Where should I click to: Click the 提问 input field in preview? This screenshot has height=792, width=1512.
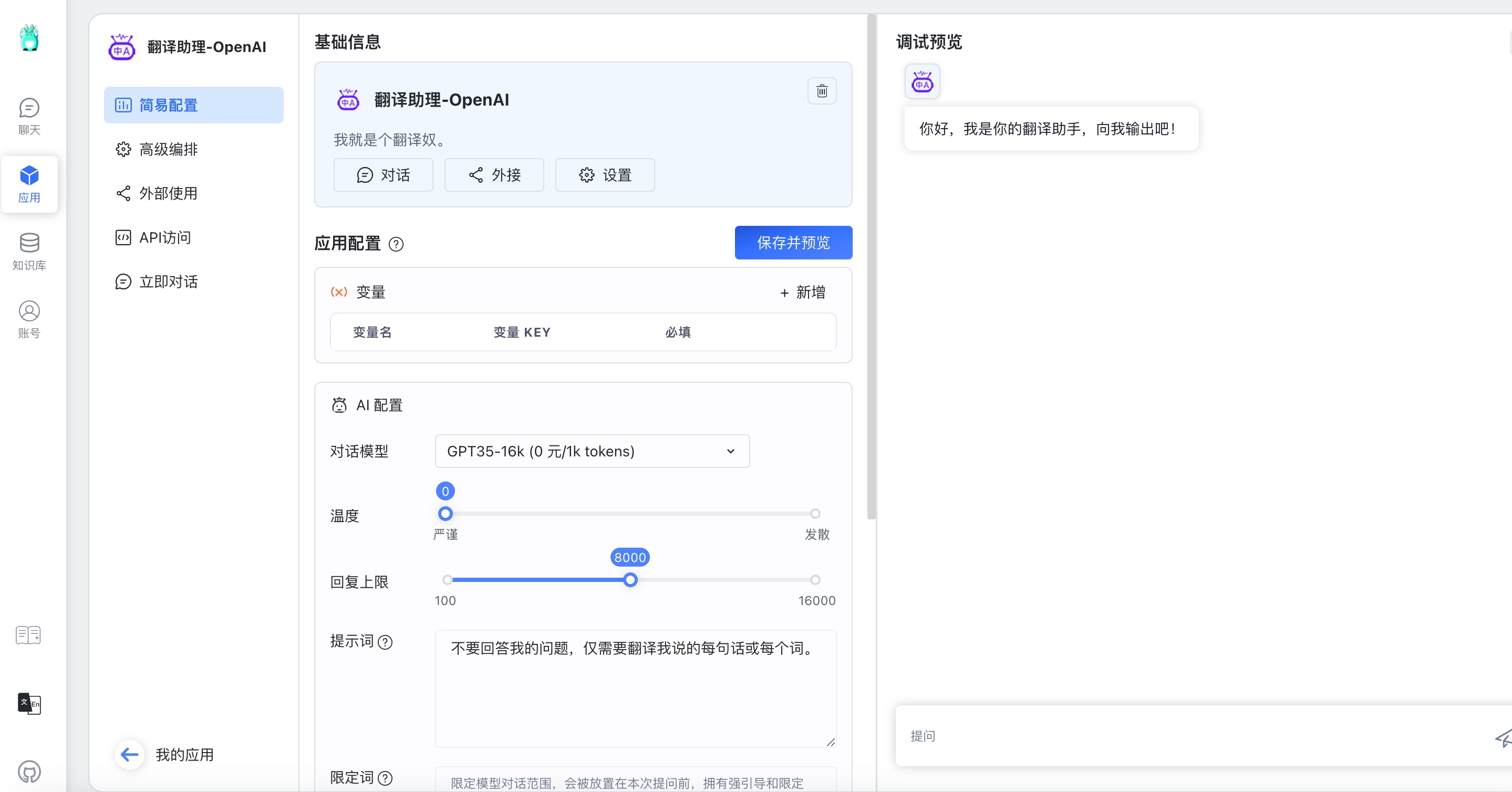(x=1197, y=736)
